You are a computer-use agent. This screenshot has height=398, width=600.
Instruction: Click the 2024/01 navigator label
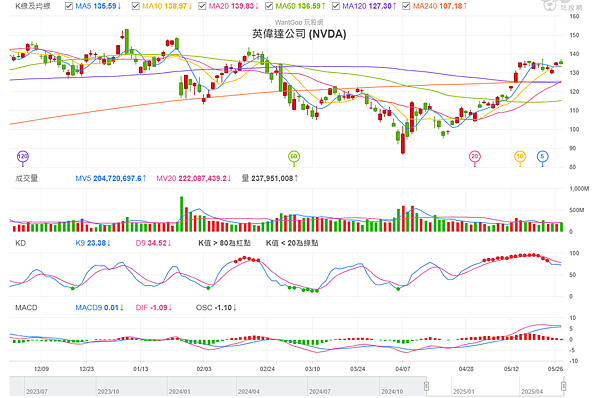[179, 391]
